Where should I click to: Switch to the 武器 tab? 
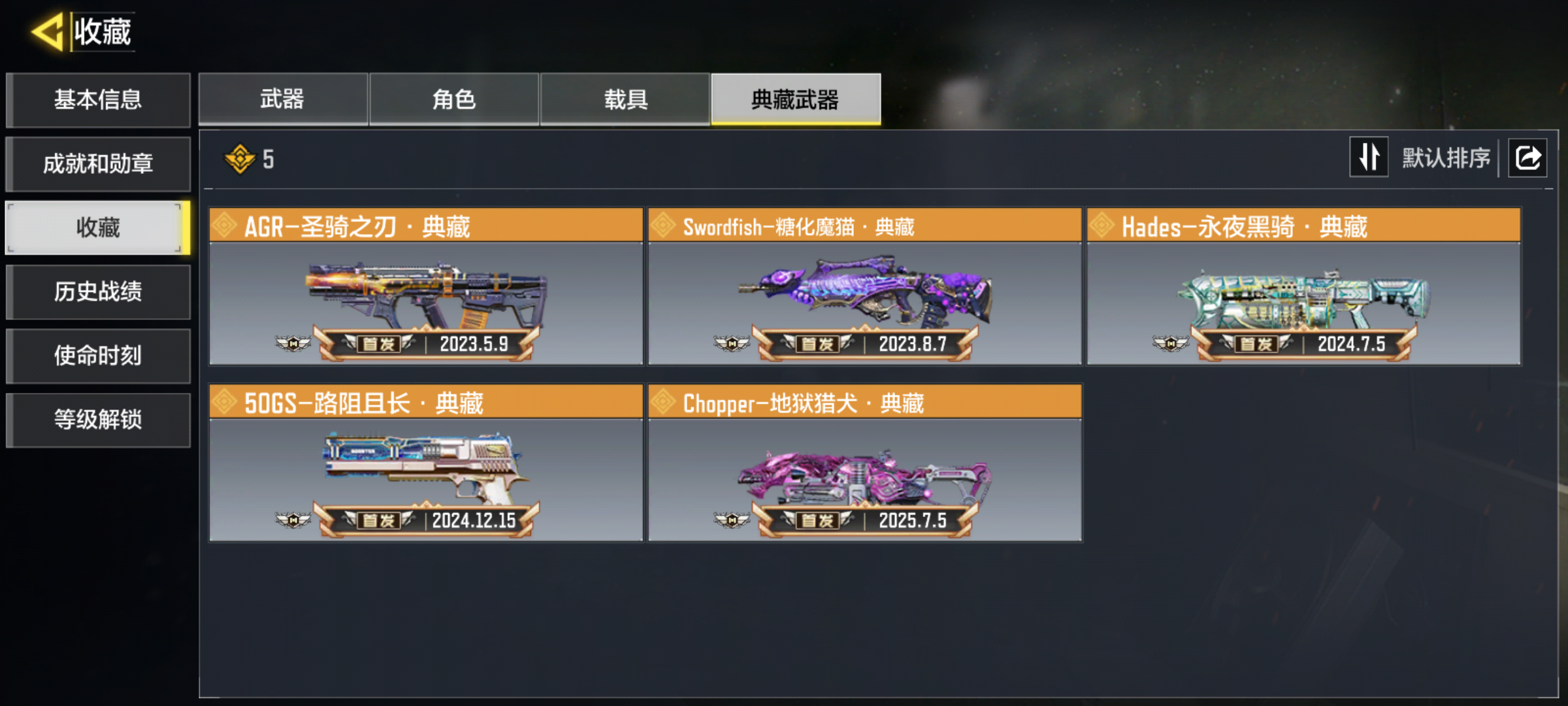tap(283, 99)
